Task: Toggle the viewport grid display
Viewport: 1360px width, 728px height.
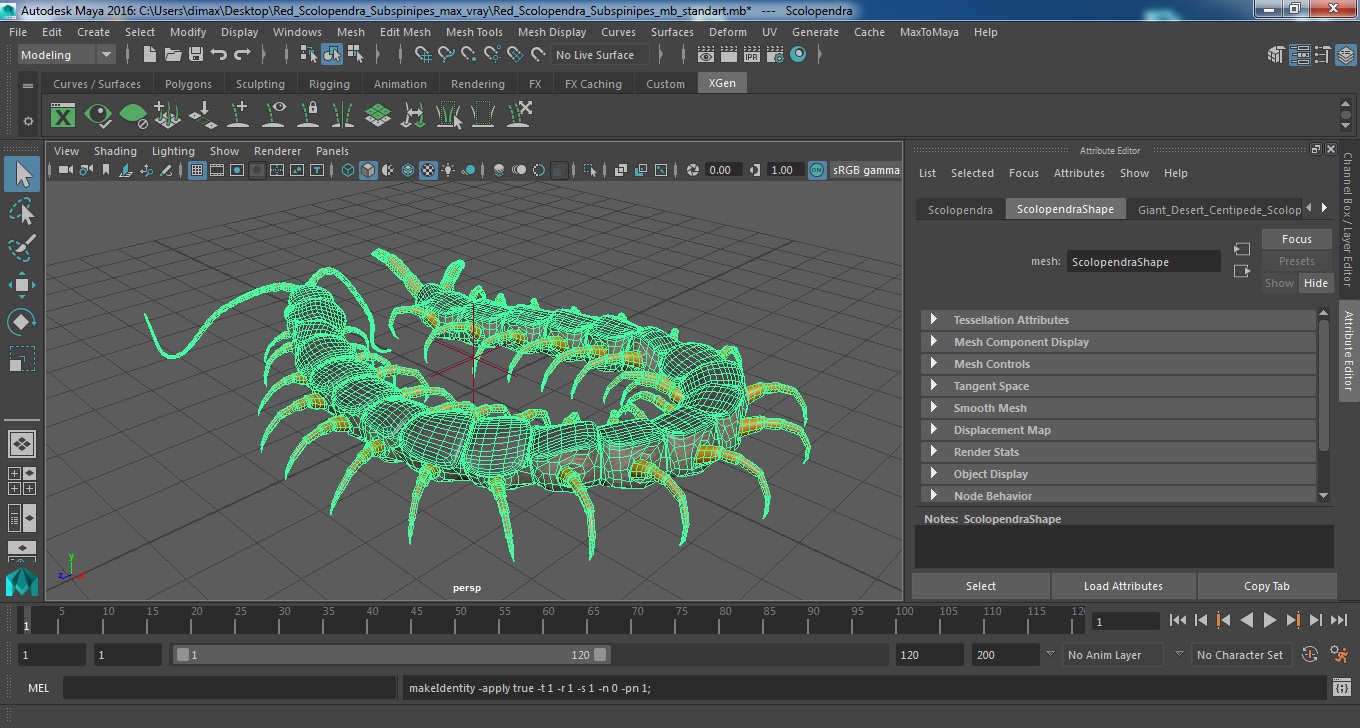Action: [x=197, y=170]
